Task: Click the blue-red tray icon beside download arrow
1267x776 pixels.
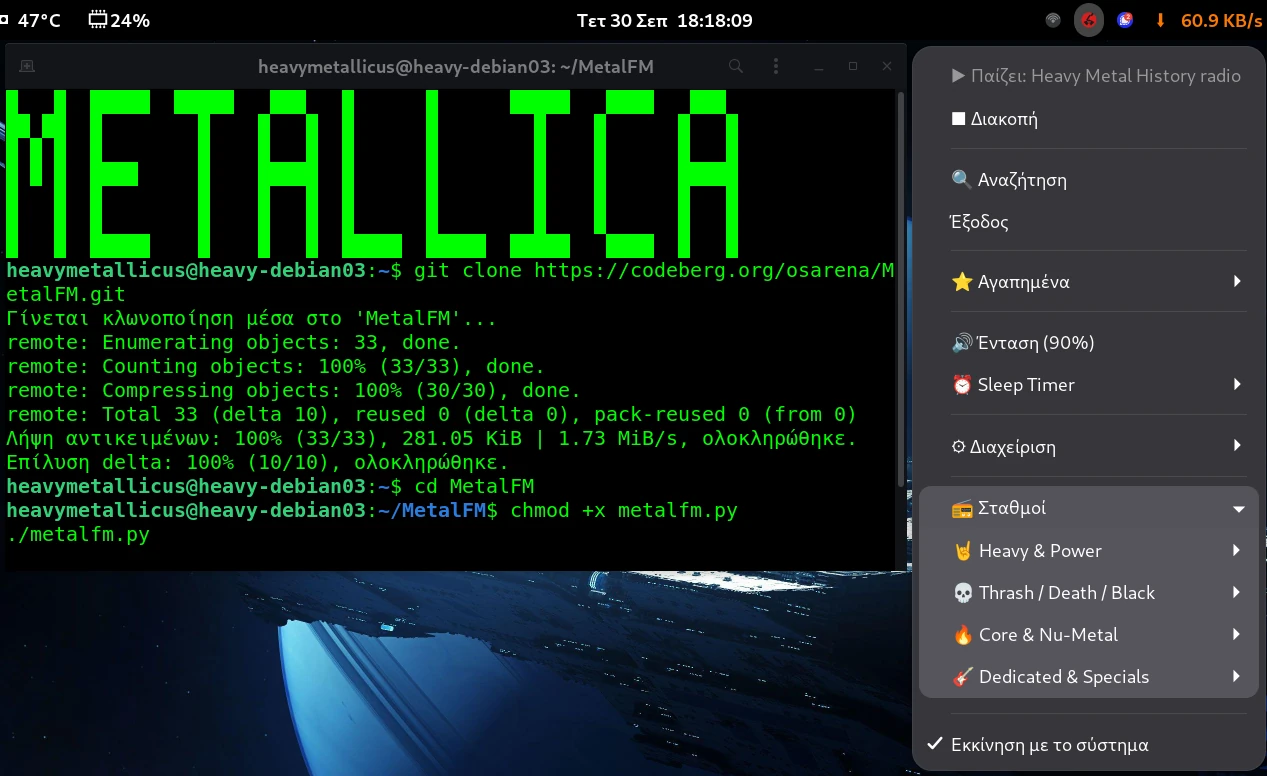Action: point(1125,20)
